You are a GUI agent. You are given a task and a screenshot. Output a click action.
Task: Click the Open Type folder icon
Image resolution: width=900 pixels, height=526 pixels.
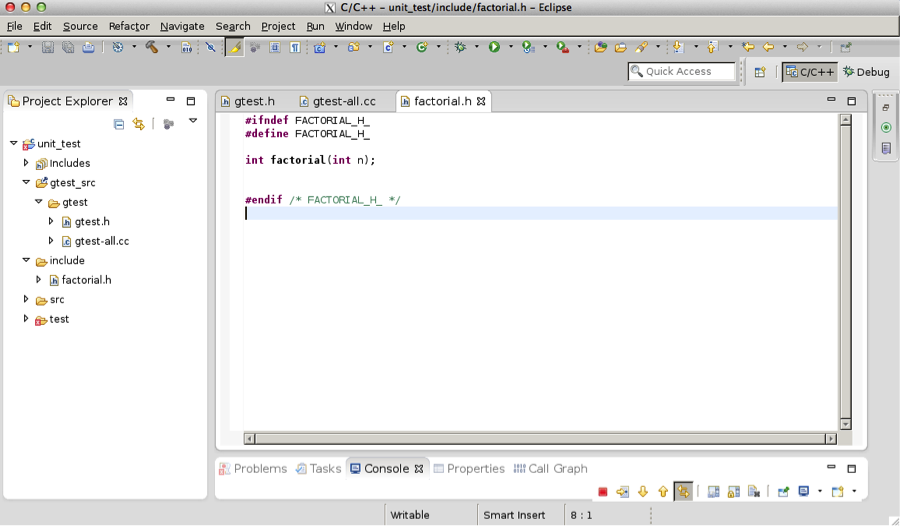click(600, 47)
